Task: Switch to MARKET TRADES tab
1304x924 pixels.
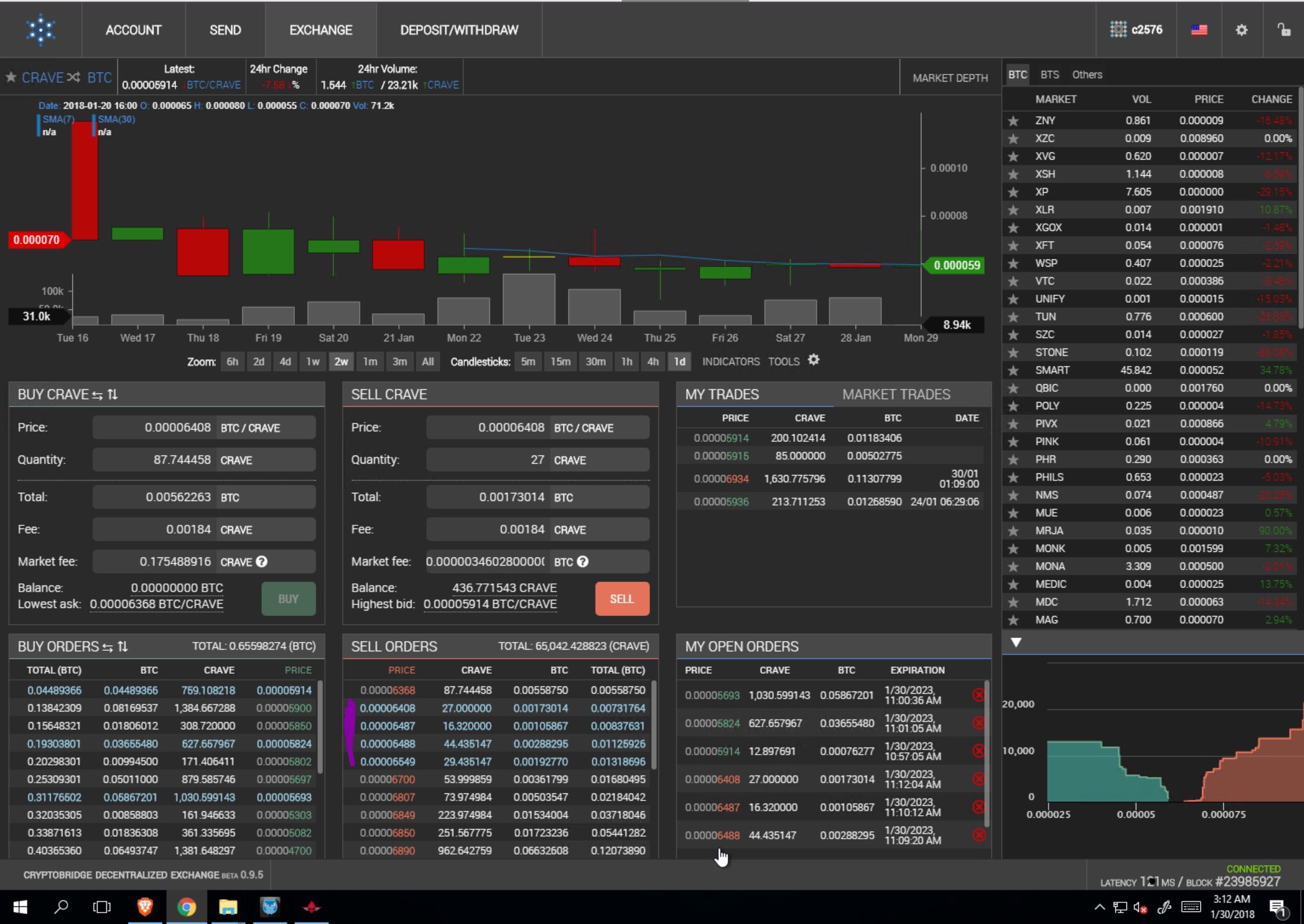Action: point(896,394)
